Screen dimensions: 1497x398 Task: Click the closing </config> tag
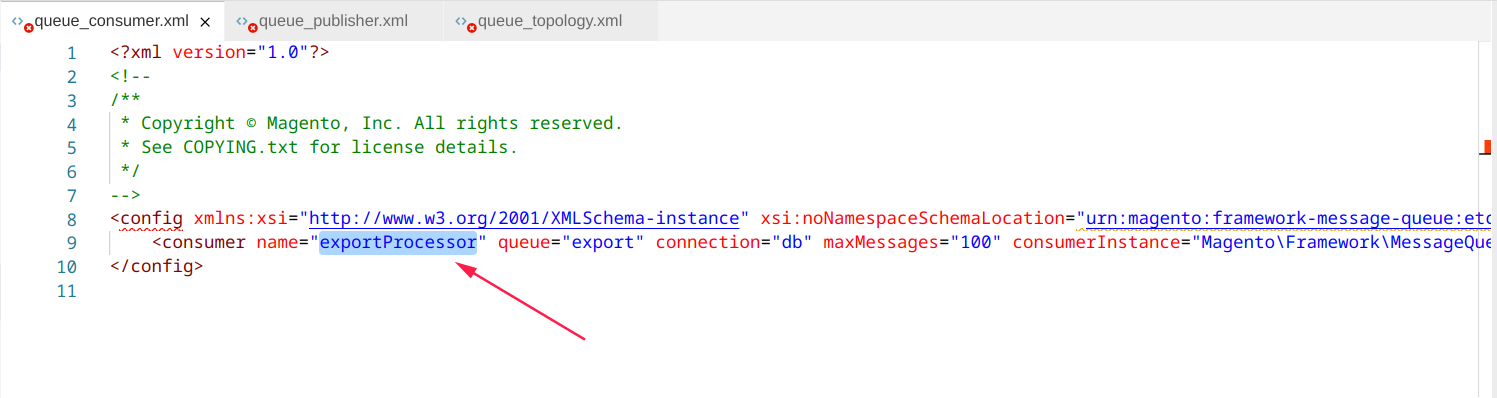(157, 267)
